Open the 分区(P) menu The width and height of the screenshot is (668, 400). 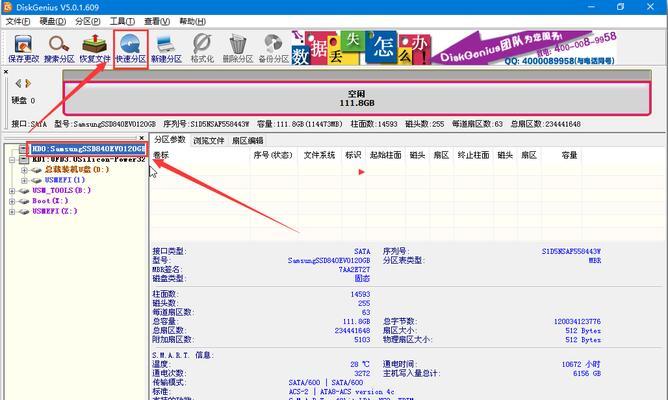tap(88, 21)
